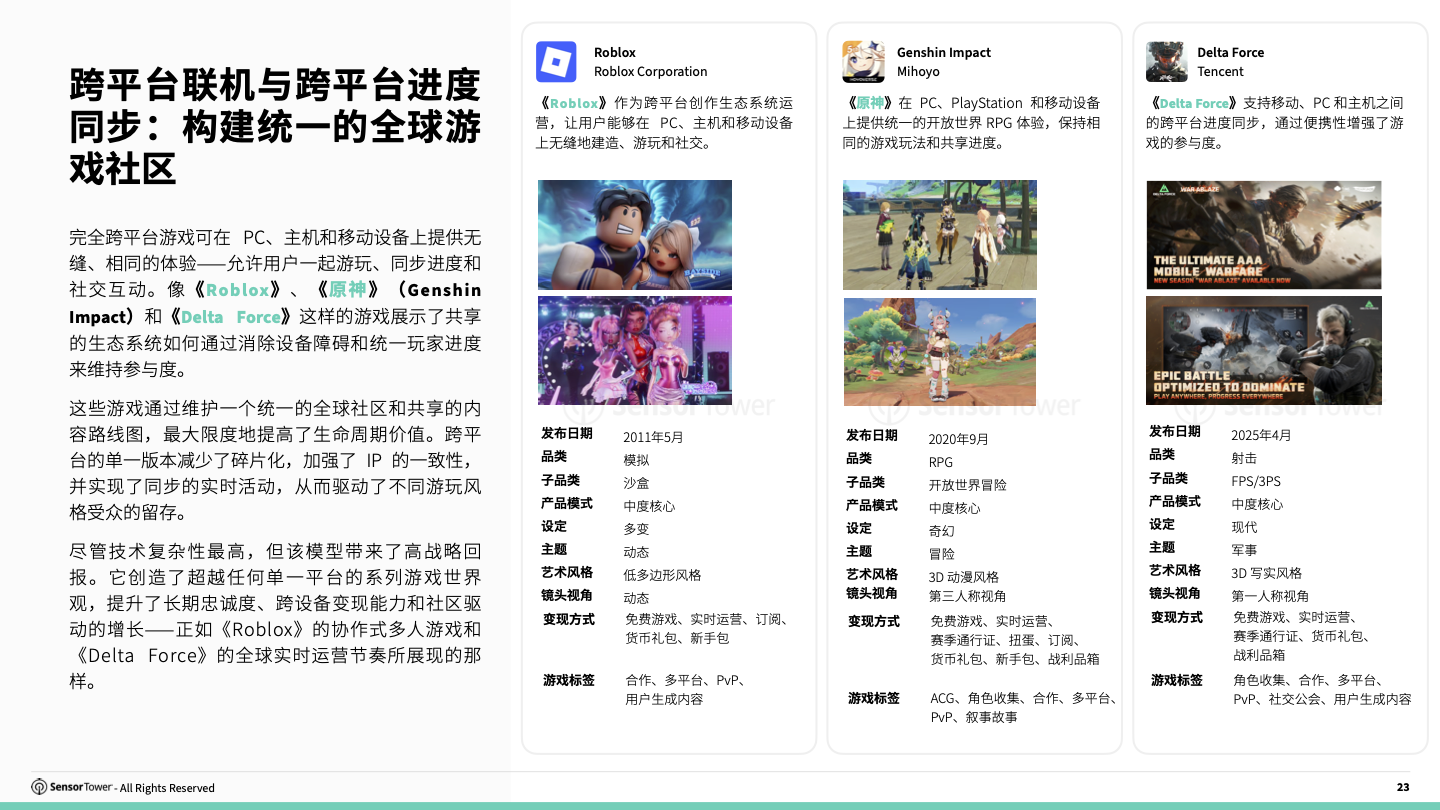1440x810 pixels.
Task: Click the 游戏标签 label in Delta Force card
Action: pyautogui.click(x=1177, y=680)
